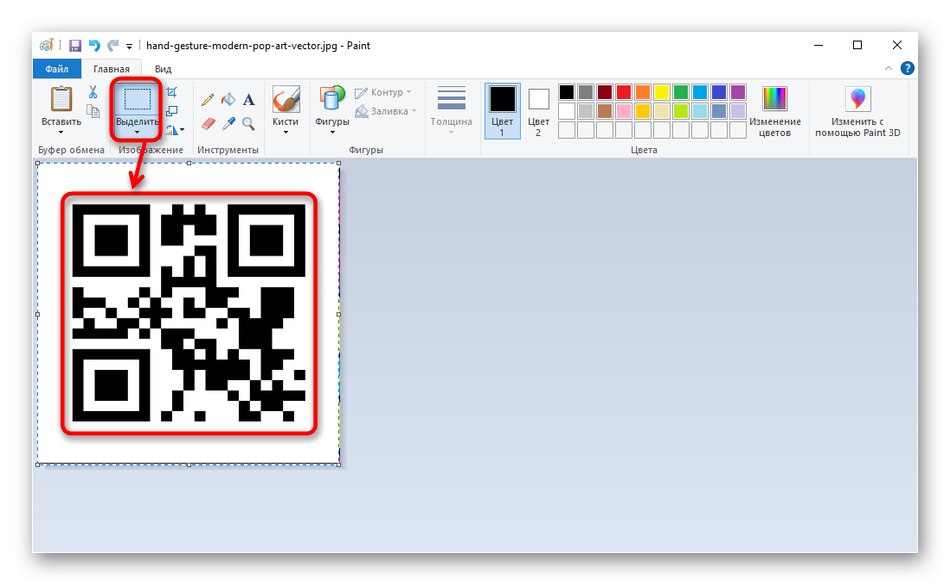Viewport: 950px width, 585px height.
Task: Expand the Вставить dropdown arrow
Action: [x=61, y=132]
